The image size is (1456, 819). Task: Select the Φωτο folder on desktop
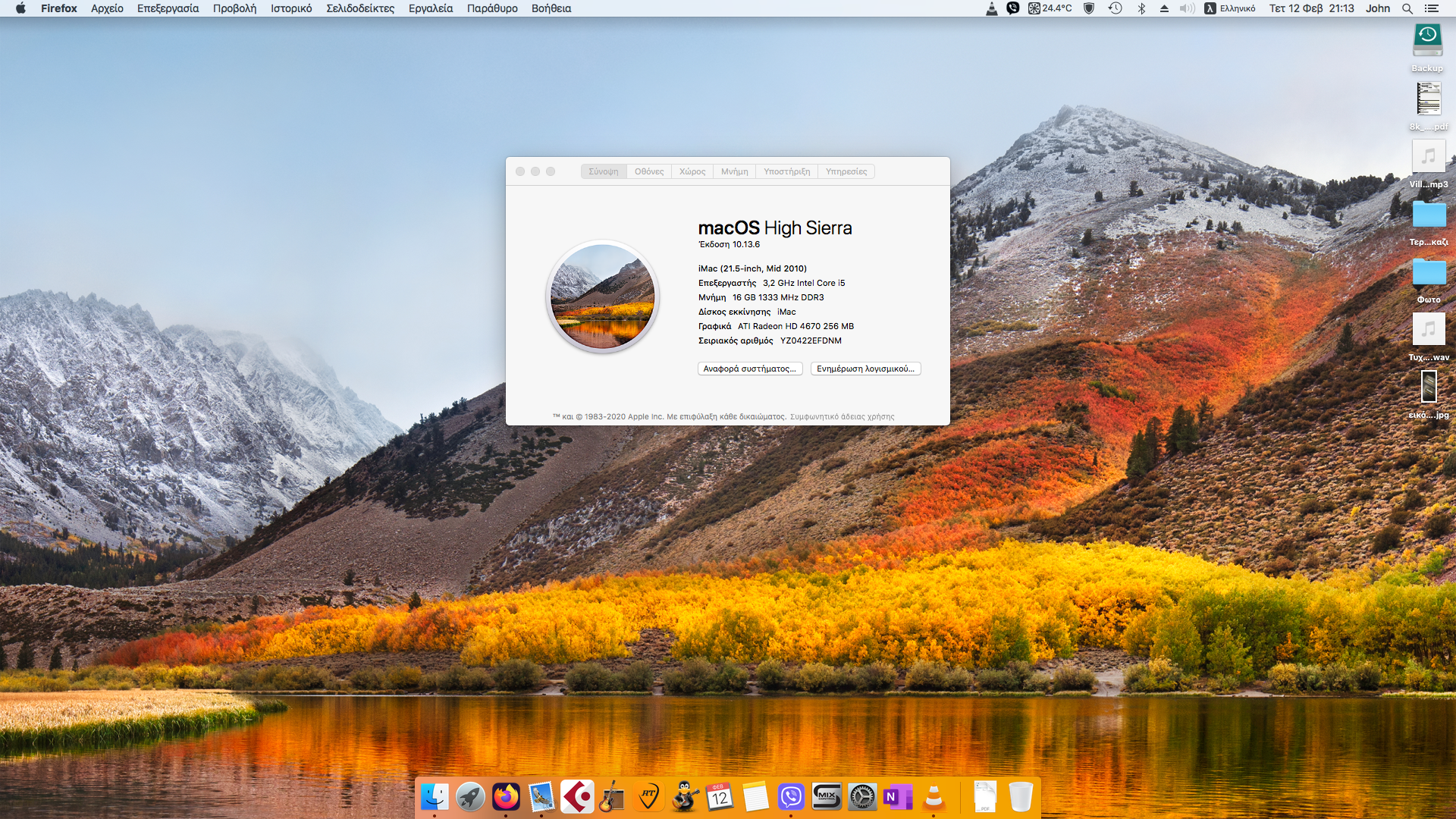[1429, 279]
